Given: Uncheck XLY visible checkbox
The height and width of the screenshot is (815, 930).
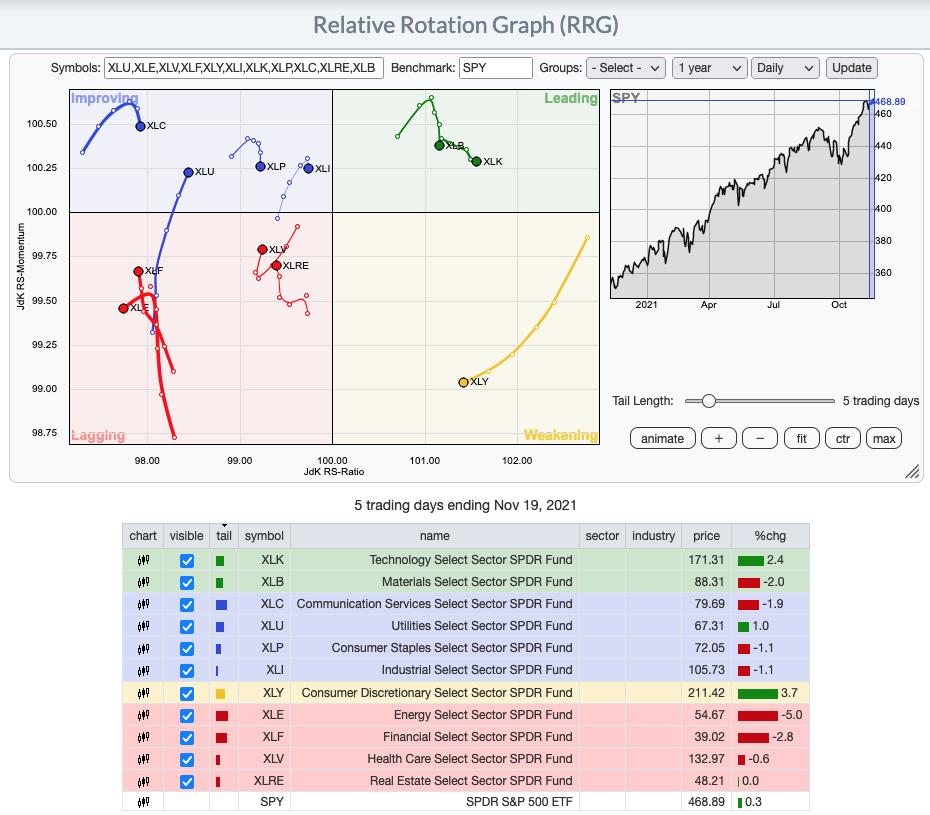Looking at the screenshot, I should (187, 693).
